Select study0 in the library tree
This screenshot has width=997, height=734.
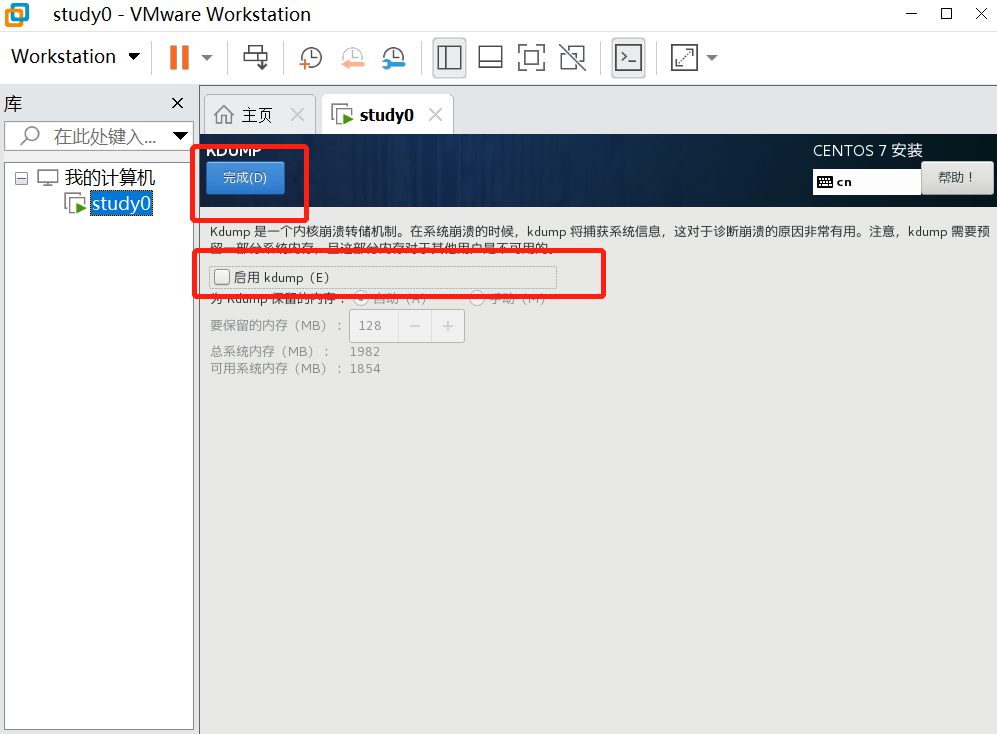tap(121, 204)
